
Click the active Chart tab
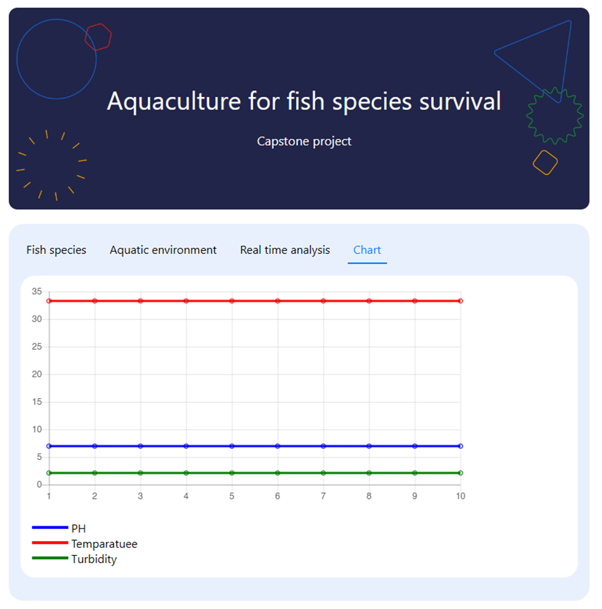(x=367, y=250)
